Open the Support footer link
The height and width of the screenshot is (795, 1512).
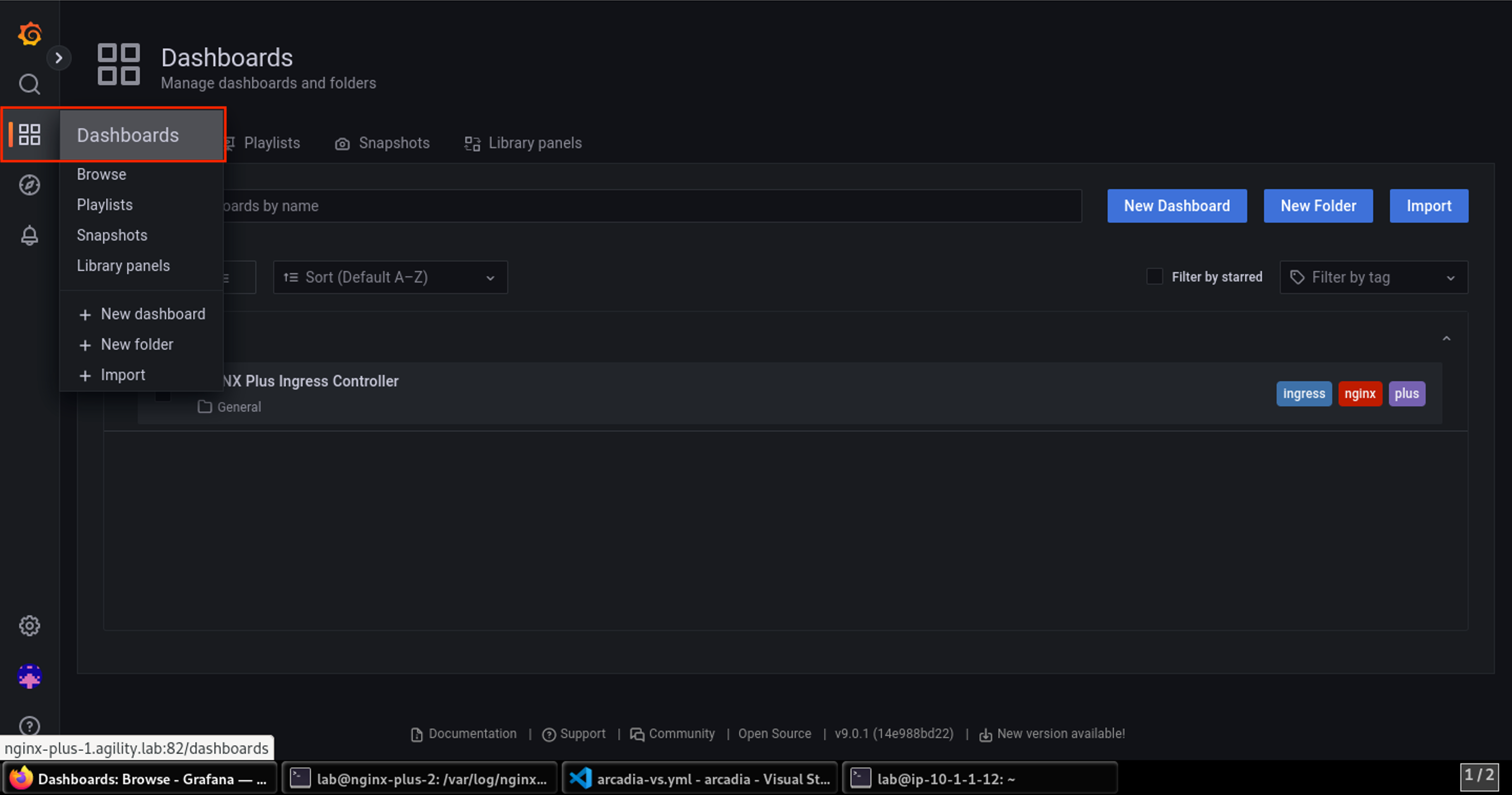click(x=574, y=734)
